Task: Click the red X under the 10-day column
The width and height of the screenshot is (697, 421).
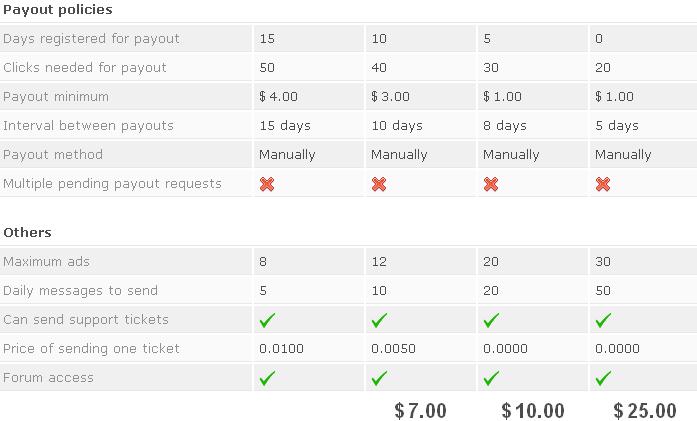Action: (x=379, y=184)
